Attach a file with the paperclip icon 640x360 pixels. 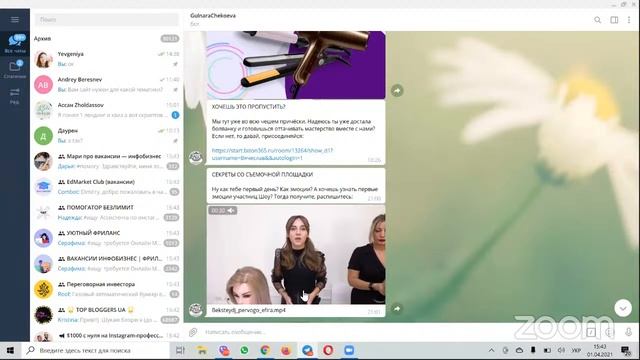193,332
